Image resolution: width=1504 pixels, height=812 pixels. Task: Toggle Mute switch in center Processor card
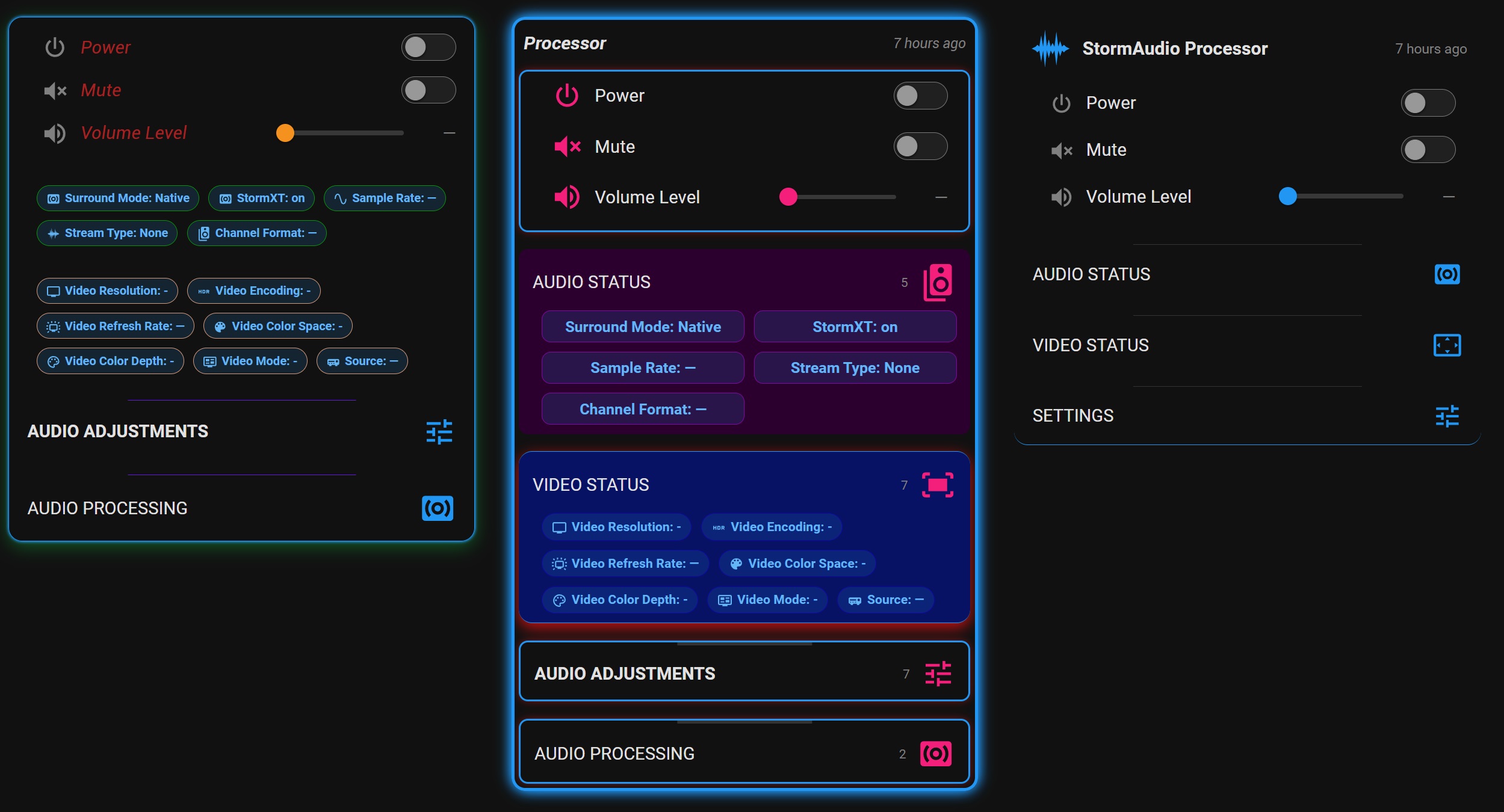(x=920, y=146)
